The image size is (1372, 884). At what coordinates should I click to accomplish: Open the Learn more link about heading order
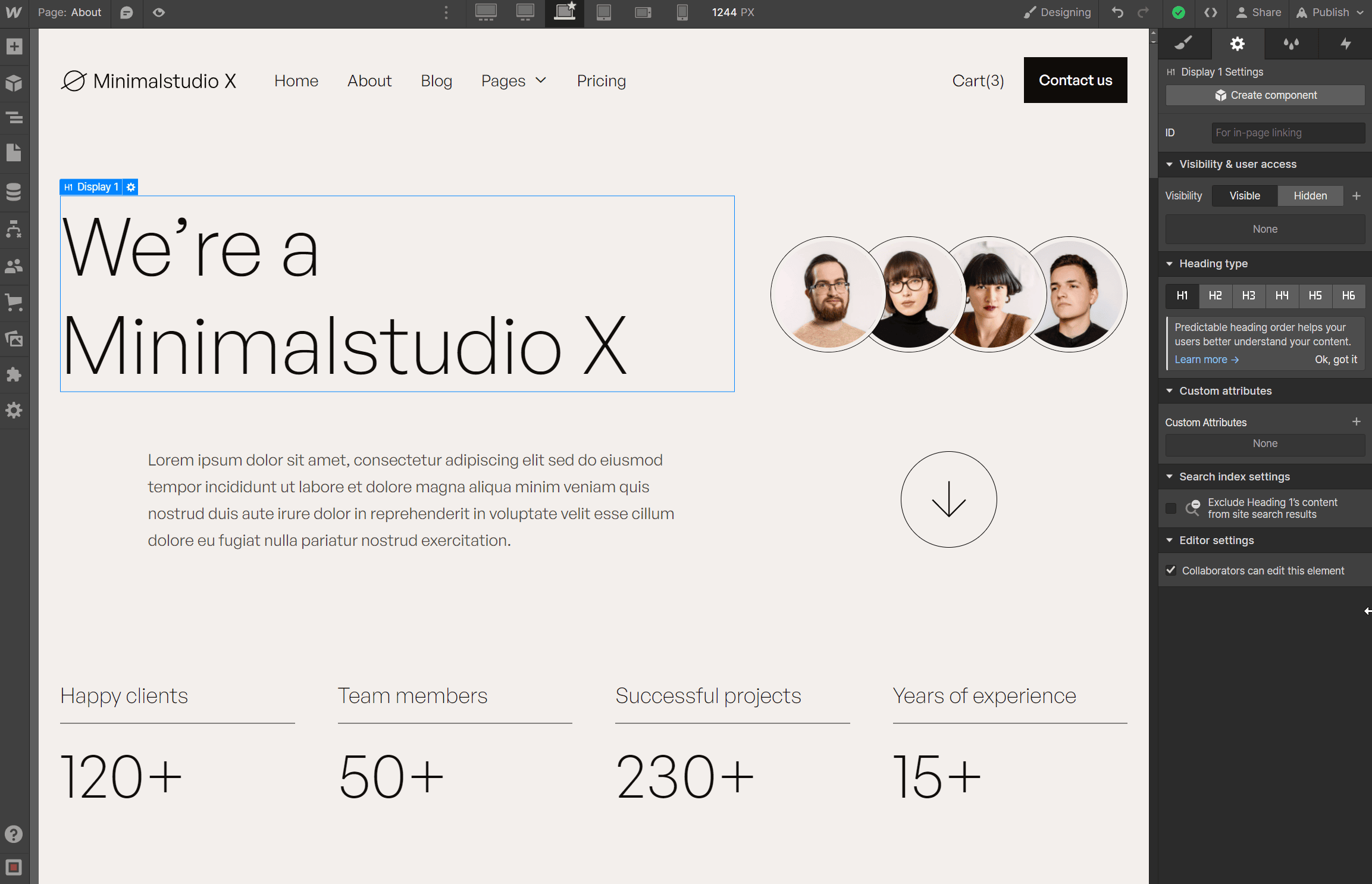pos(1206,359)
